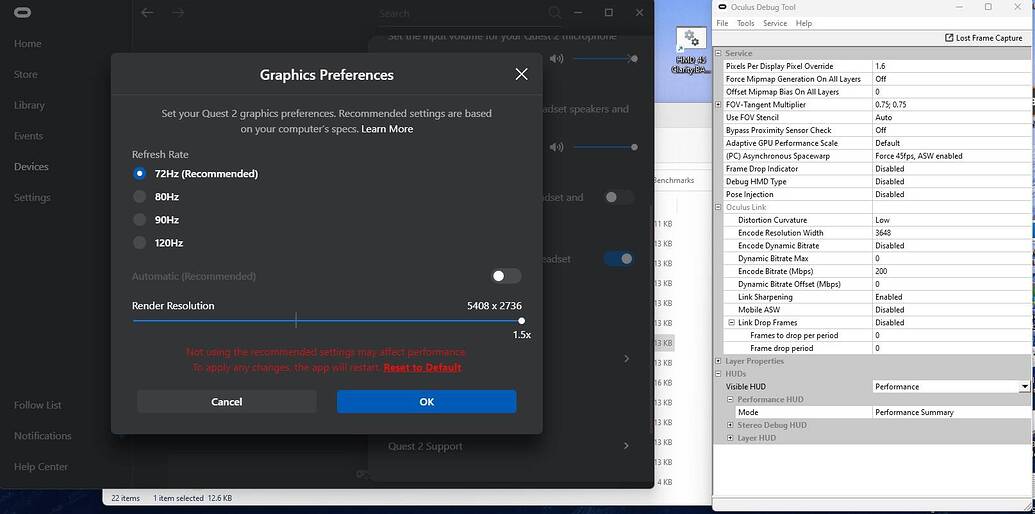This screenshot has height=514, width=1035.
Task: Select the 72Hz (Recommended) refresh rate
Action: click(x=139, y=174)
